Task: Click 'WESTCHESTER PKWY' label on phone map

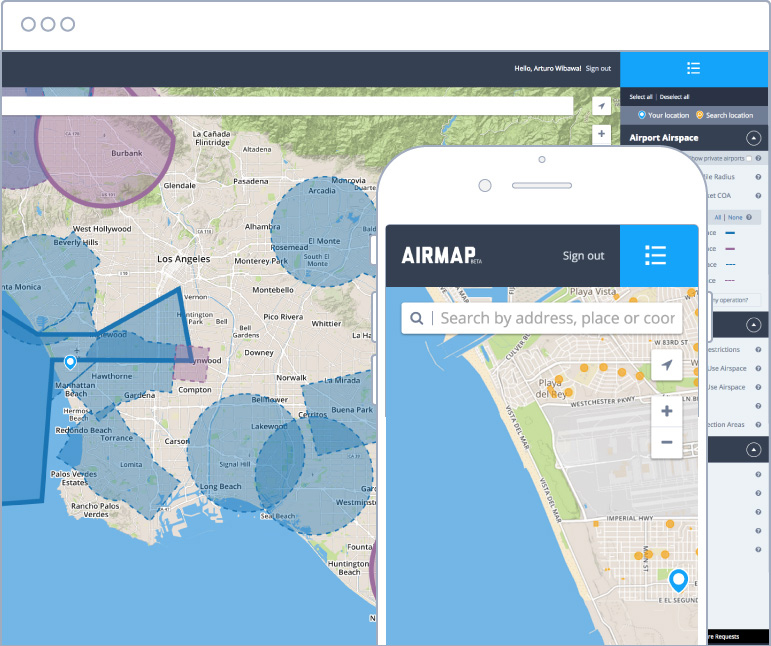Action: coord(603,401)
